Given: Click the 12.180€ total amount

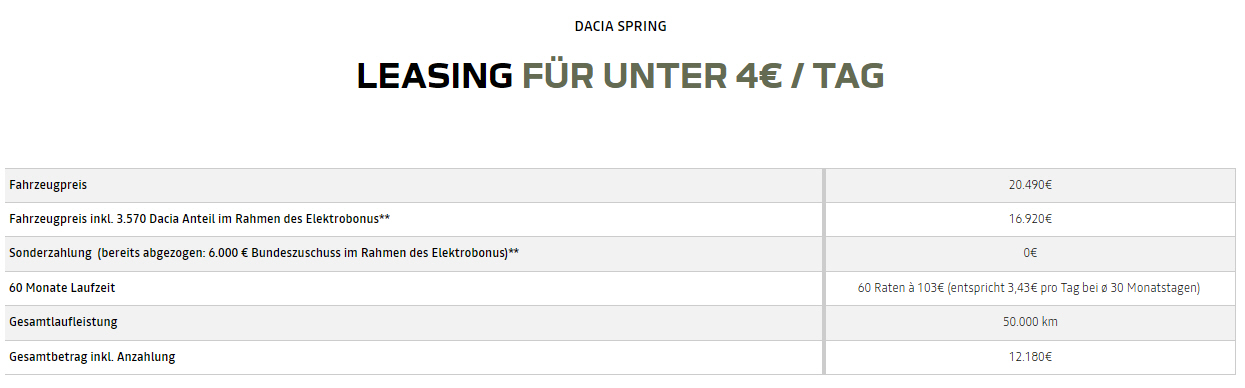Looking at the screenshot, I should 1030,356.
